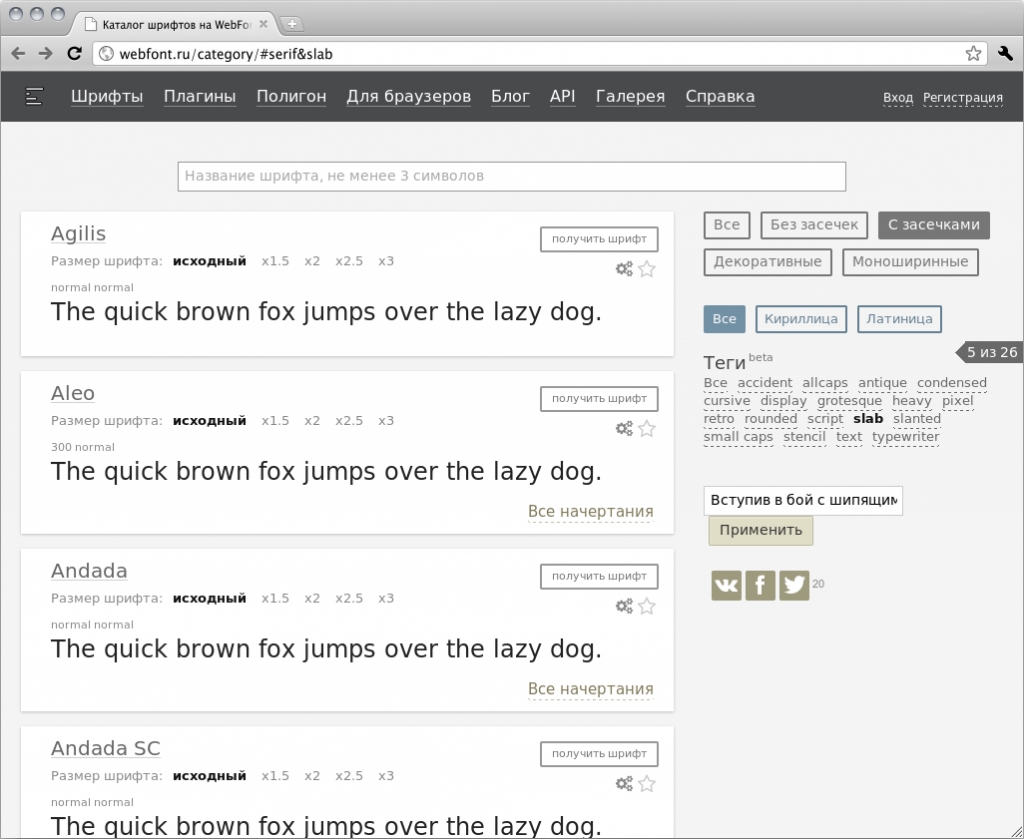Select the 'Без засечек' category filter

pyautogui.click(x=814, y=225)
